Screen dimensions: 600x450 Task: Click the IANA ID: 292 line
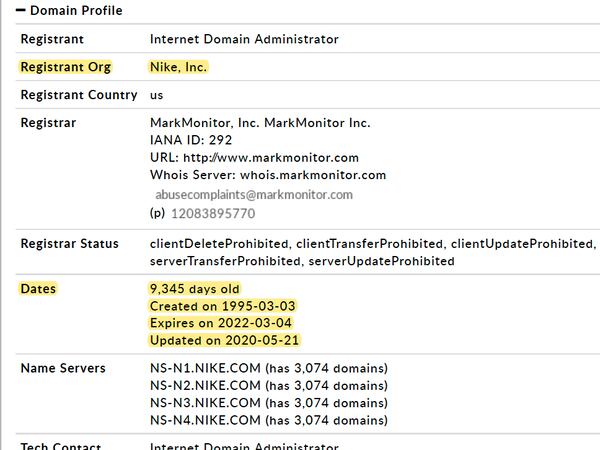click(x=191, y=140)
